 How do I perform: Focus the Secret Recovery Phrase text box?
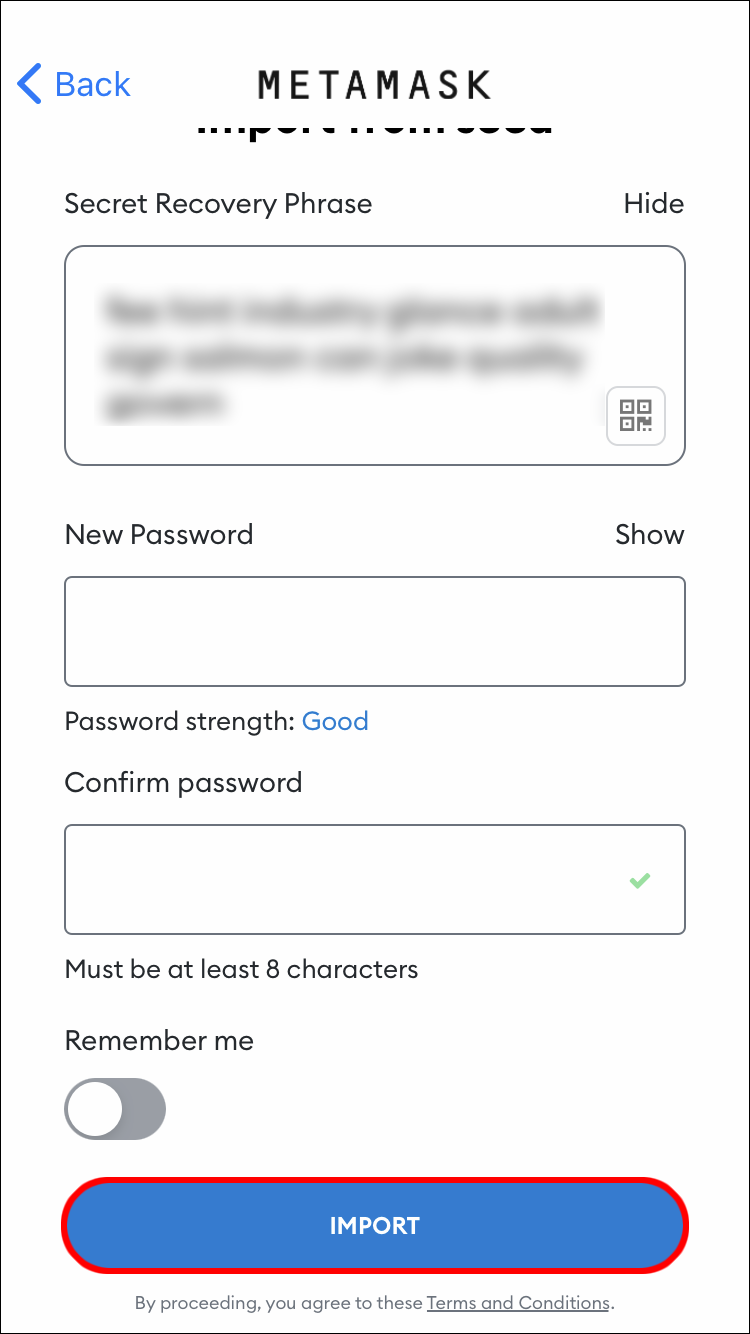click(x=340, y=355)
